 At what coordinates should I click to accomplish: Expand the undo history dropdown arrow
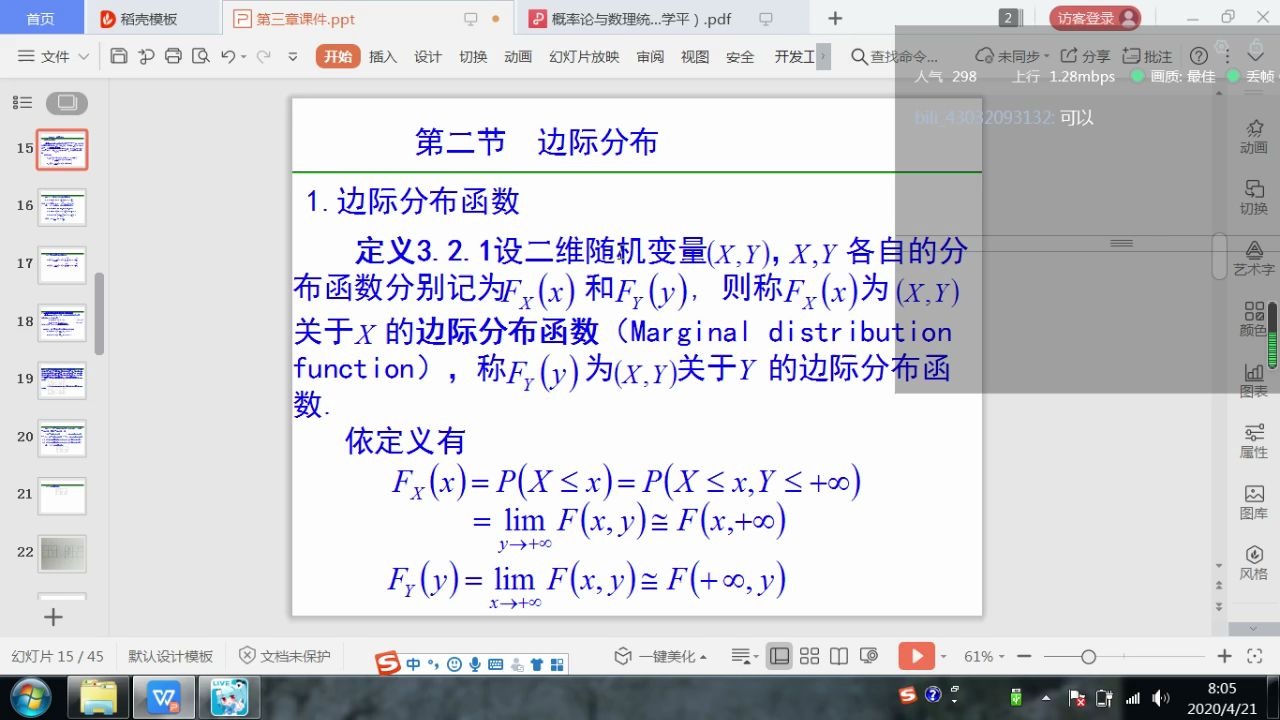(x=244, y=57)
